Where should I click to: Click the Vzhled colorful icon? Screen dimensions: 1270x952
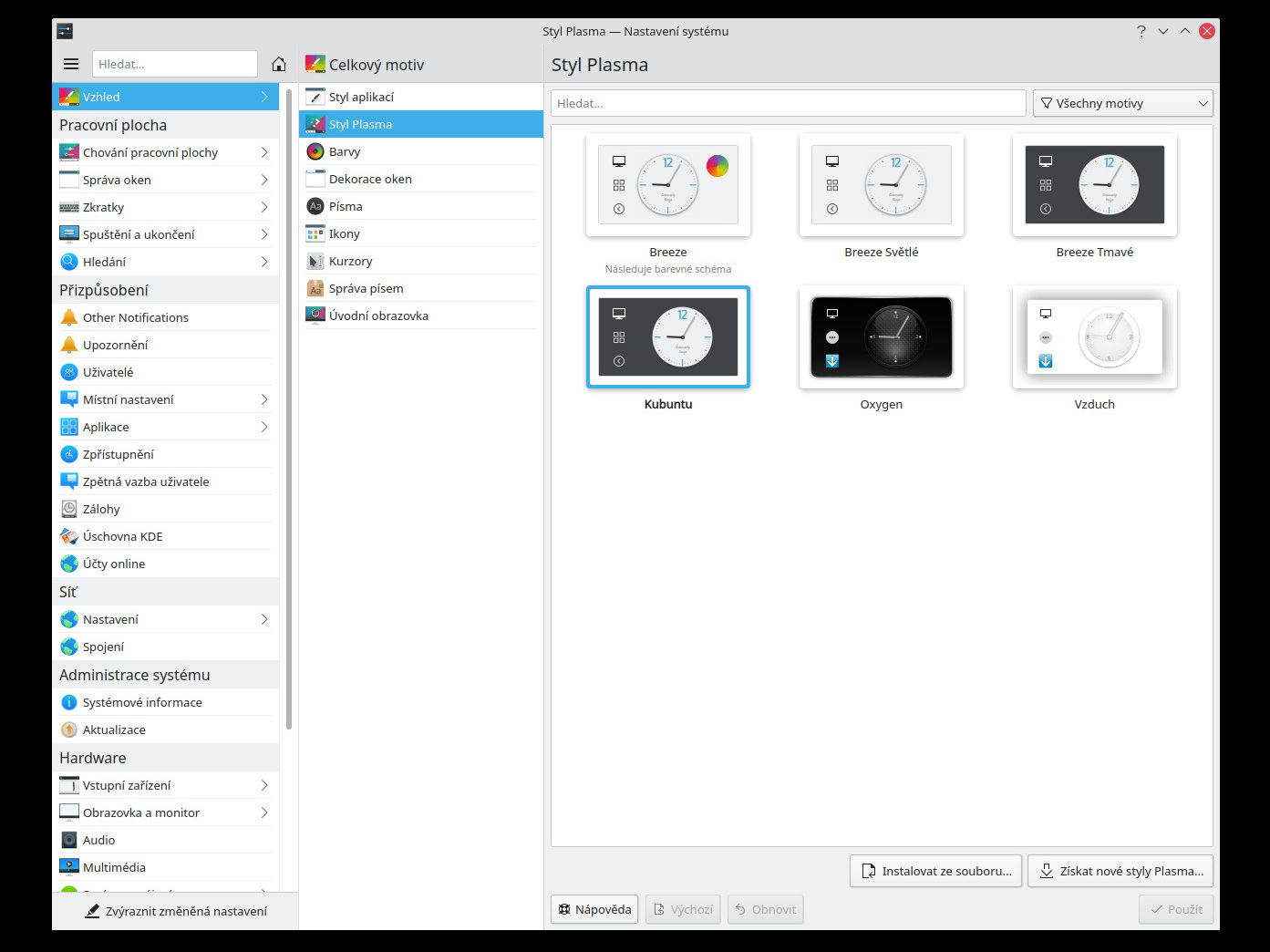pyautogui.click(x=69, y=97)
